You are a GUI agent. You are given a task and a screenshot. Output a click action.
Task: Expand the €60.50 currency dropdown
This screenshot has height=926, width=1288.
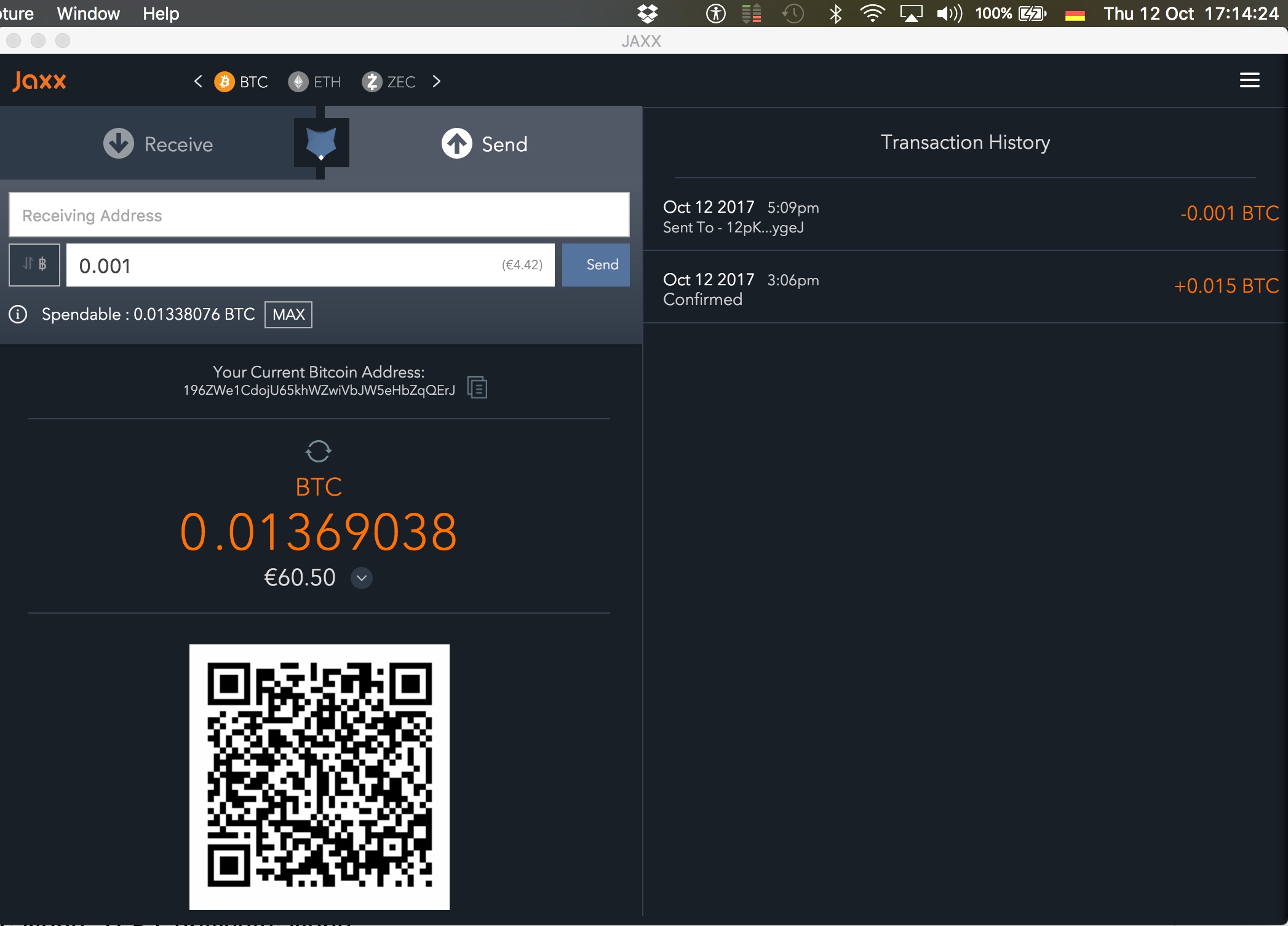(x=362, y=578)
